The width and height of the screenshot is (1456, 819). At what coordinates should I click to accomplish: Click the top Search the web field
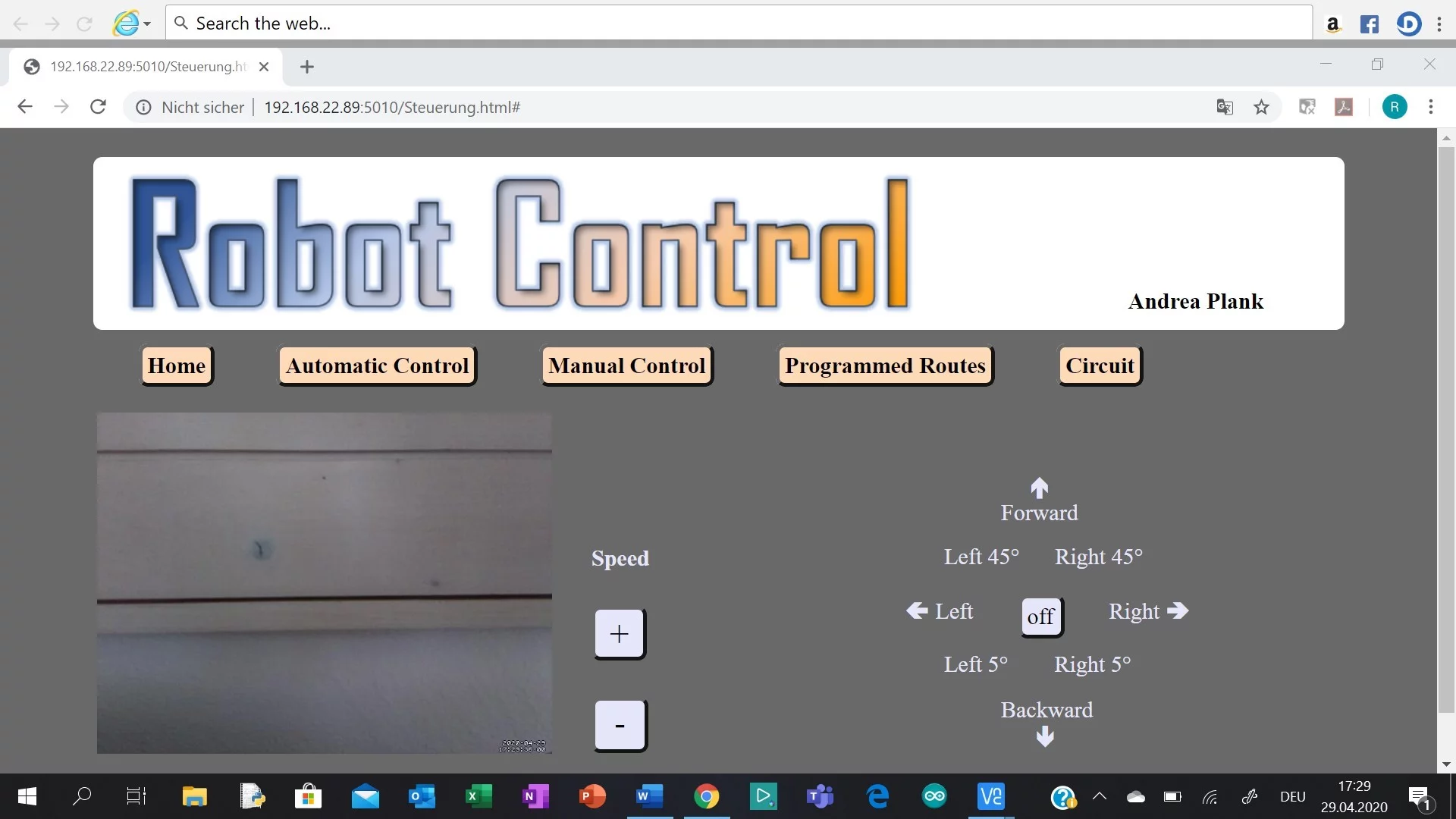(x=739, y=23)
